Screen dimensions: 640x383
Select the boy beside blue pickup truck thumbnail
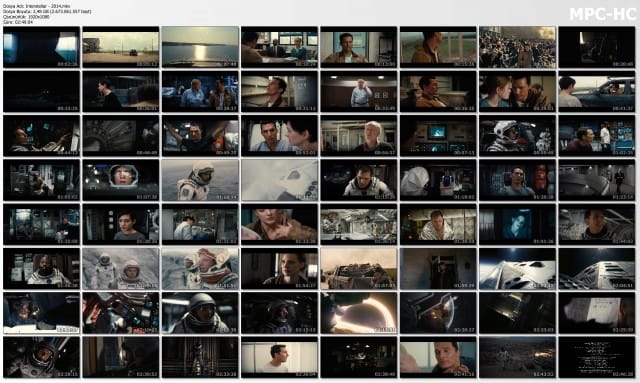coord(596,91)
